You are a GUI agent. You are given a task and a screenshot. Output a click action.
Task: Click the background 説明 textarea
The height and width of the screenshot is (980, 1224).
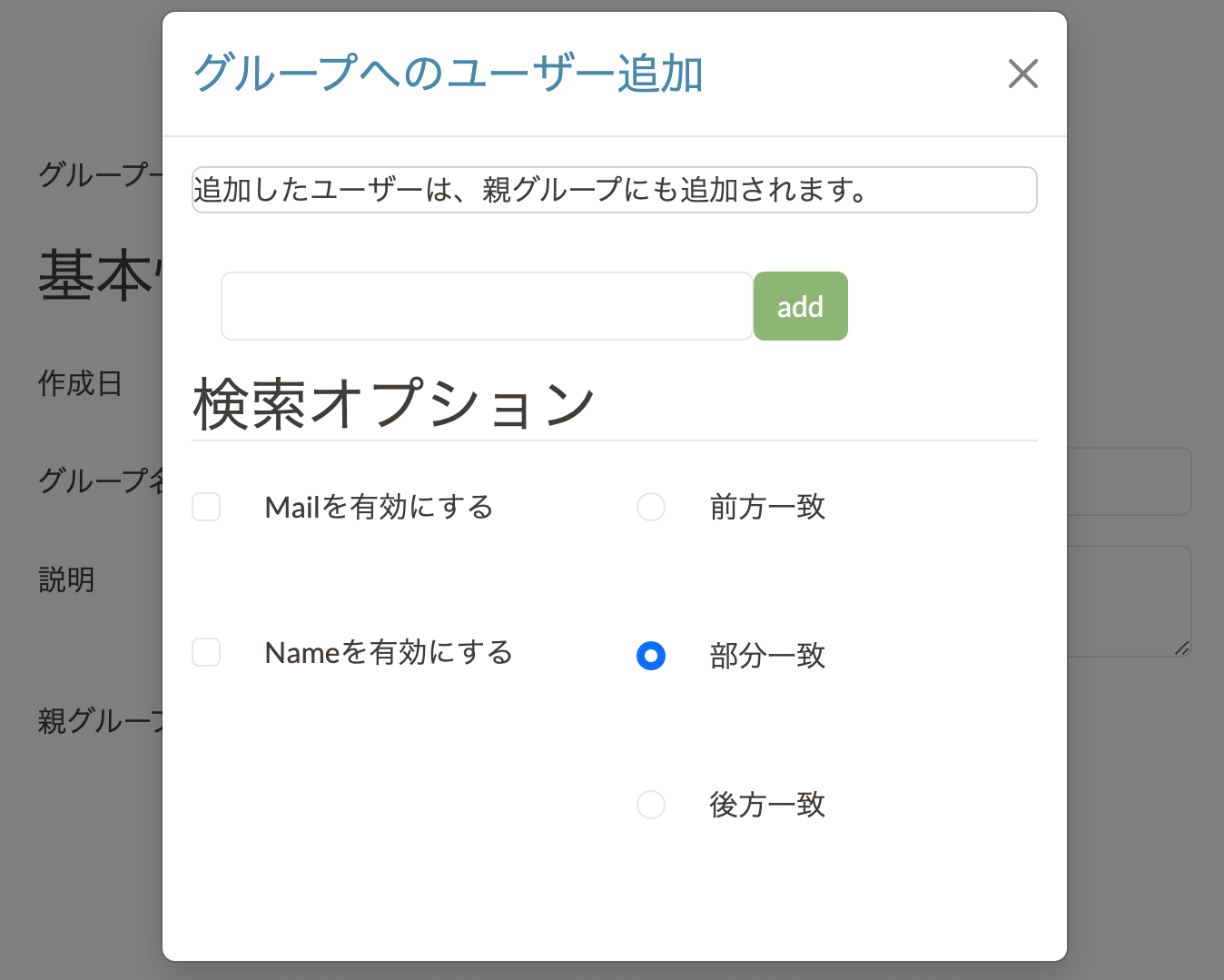click(1129, 599)
